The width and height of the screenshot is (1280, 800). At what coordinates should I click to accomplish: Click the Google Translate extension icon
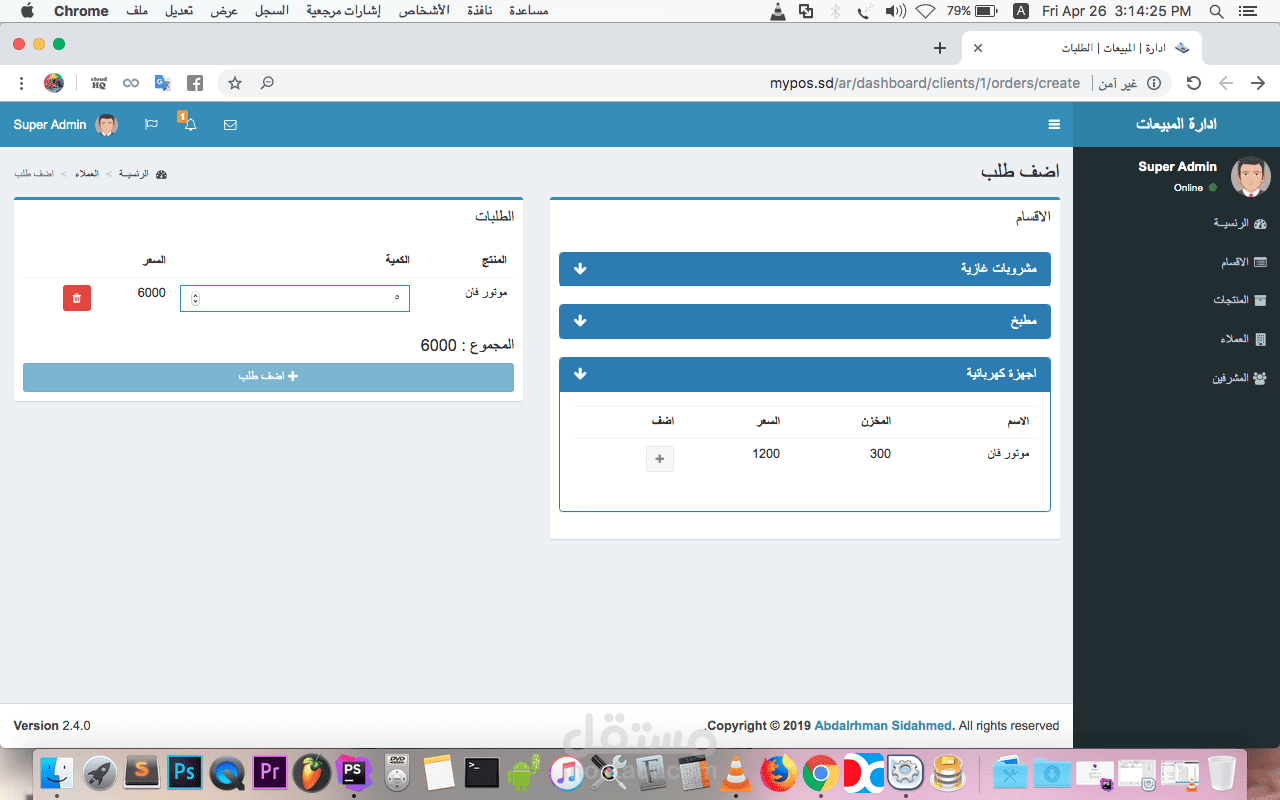pyautogui.click(x=162, y=83)
